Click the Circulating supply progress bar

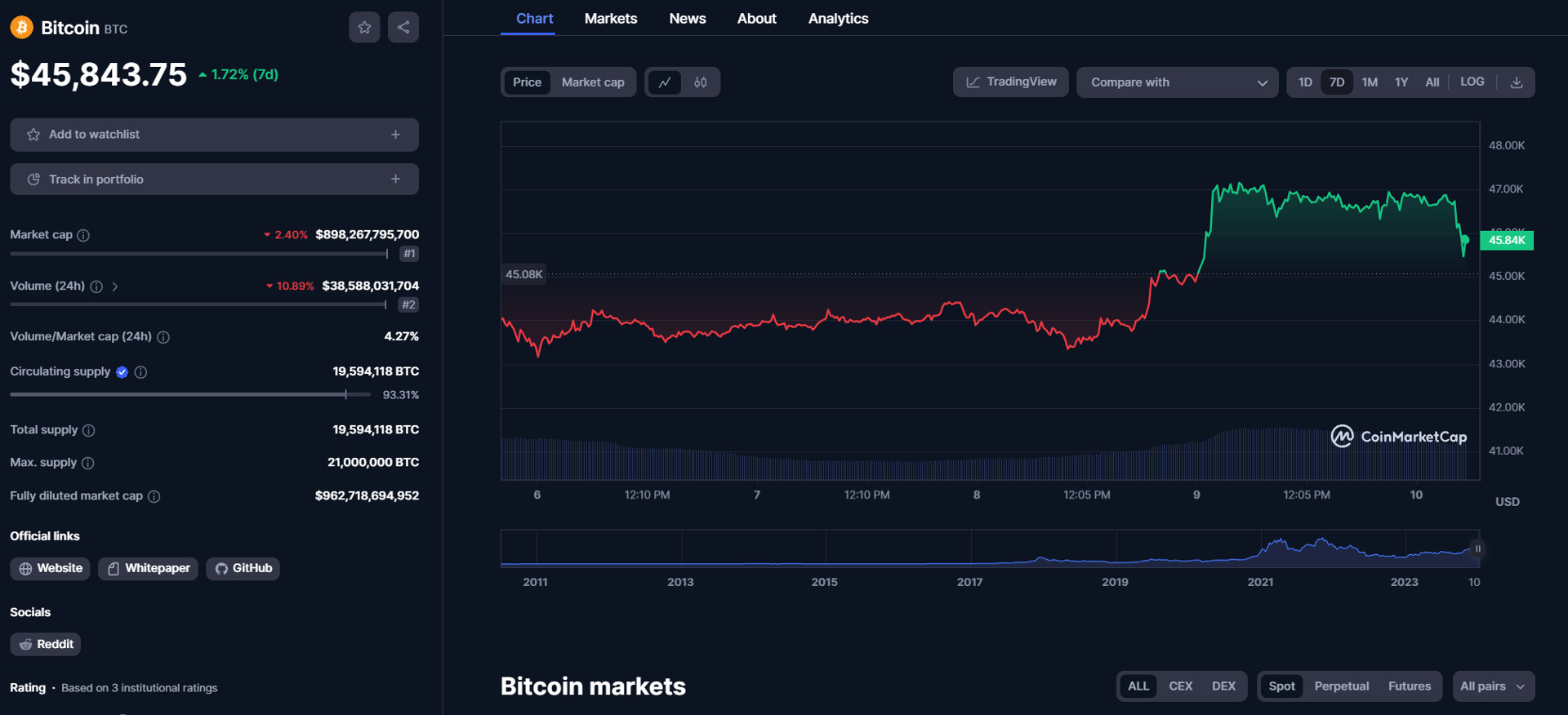tap(190, 395)
